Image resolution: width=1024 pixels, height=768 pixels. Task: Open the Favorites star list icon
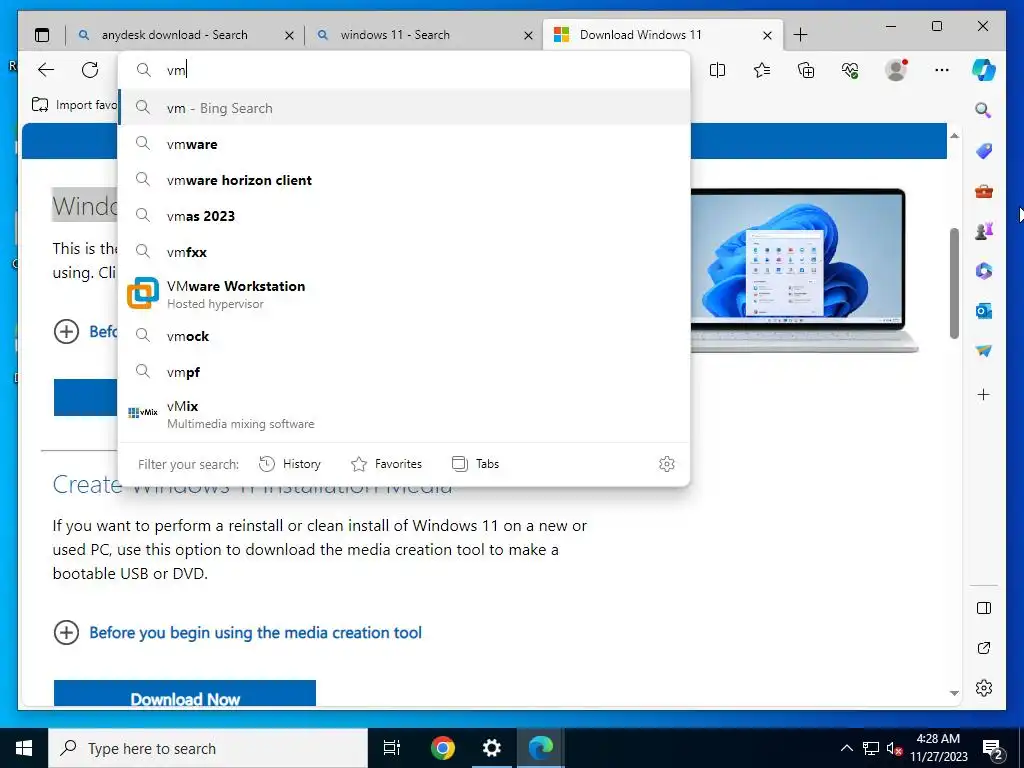point(761,70)
